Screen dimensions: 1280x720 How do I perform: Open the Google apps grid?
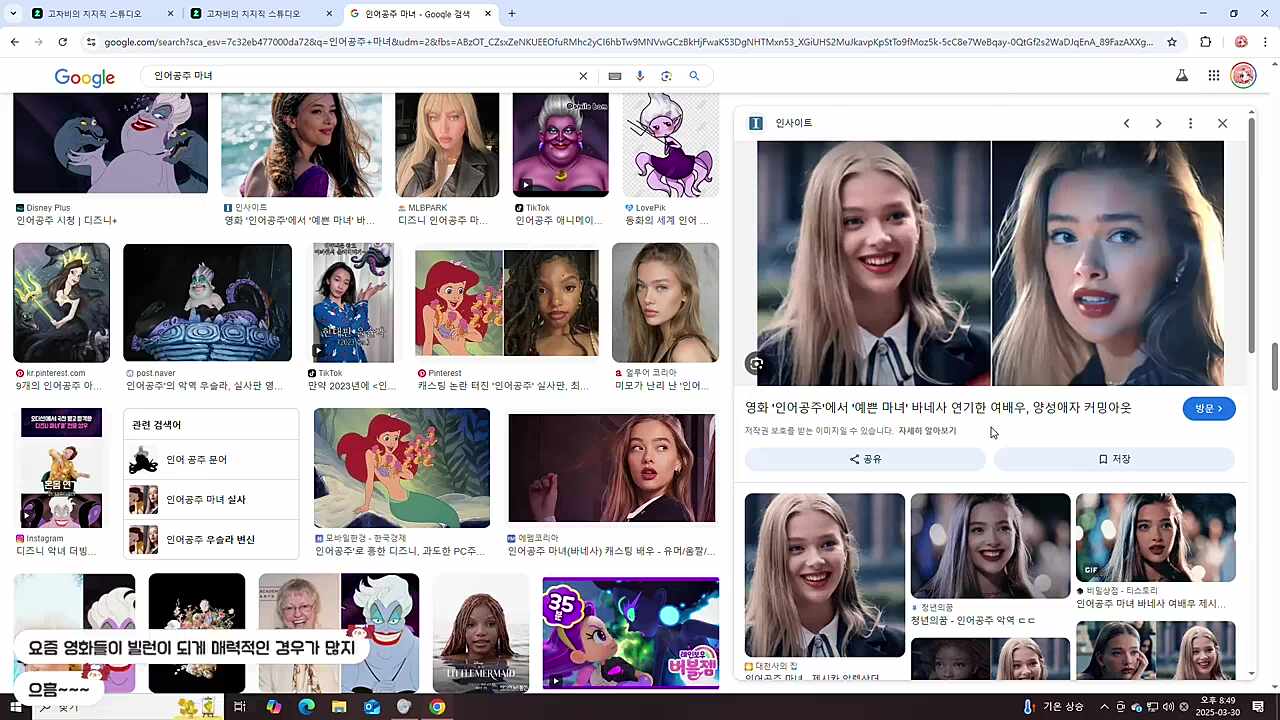tap(1213, 75)
